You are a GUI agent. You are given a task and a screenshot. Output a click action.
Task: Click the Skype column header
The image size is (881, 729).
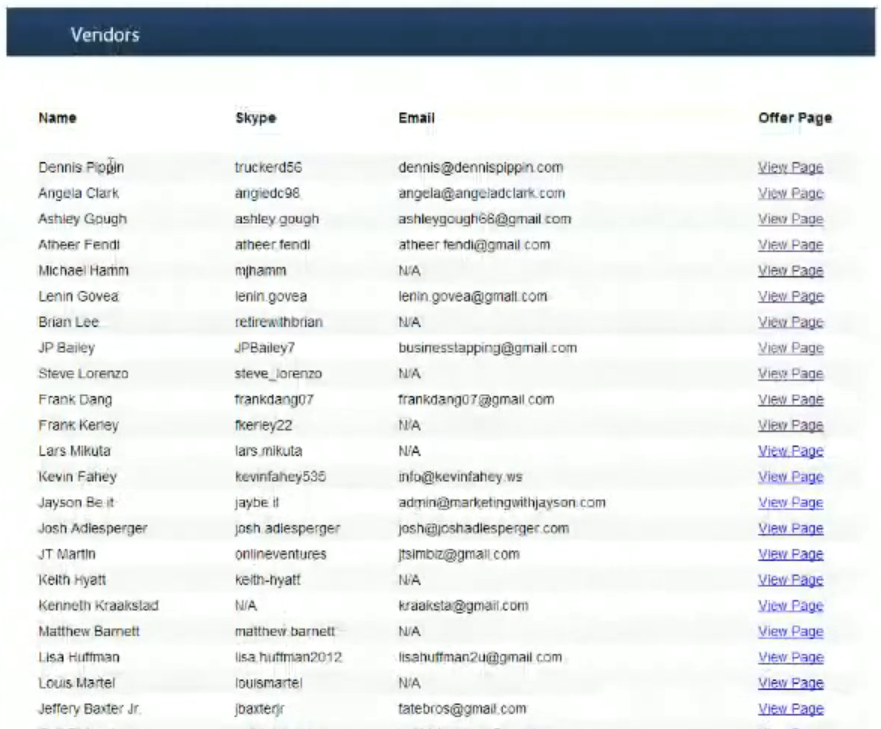coord(256,118)
